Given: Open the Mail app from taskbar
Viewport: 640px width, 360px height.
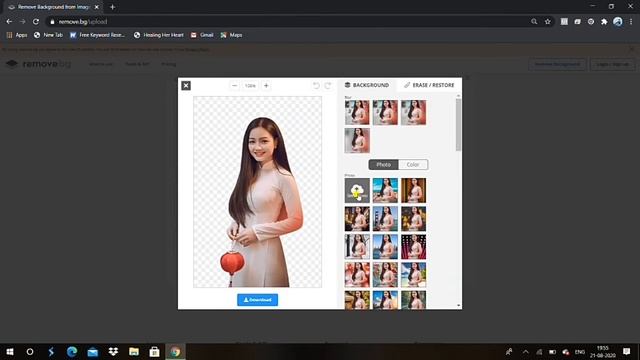Looking at the screenshot, I should 93,351.
